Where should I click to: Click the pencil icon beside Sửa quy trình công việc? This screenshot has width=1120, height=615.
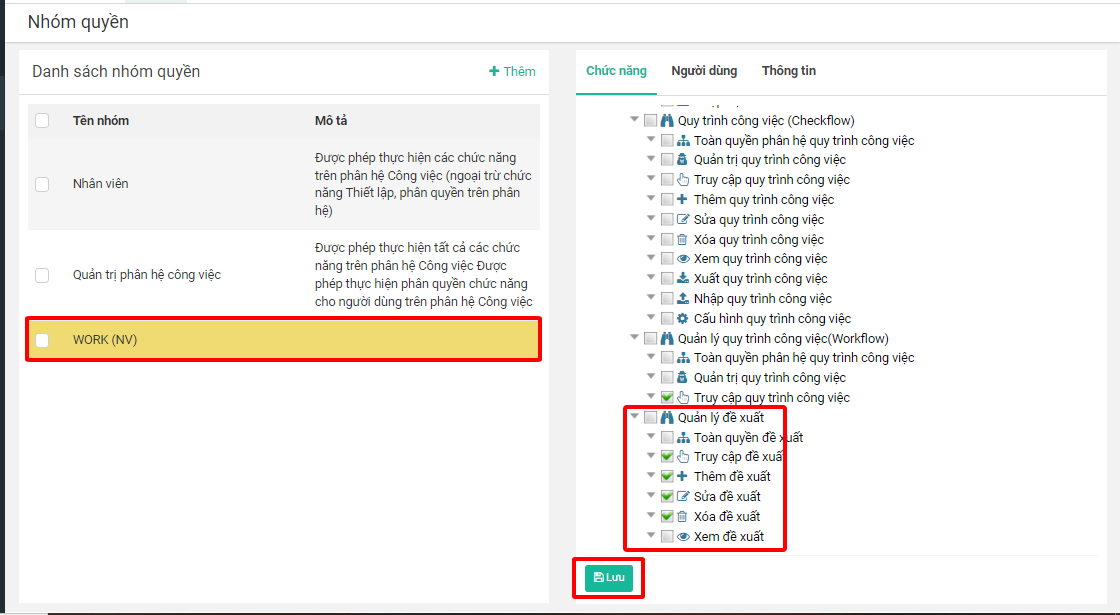click(x=683, y=220)
